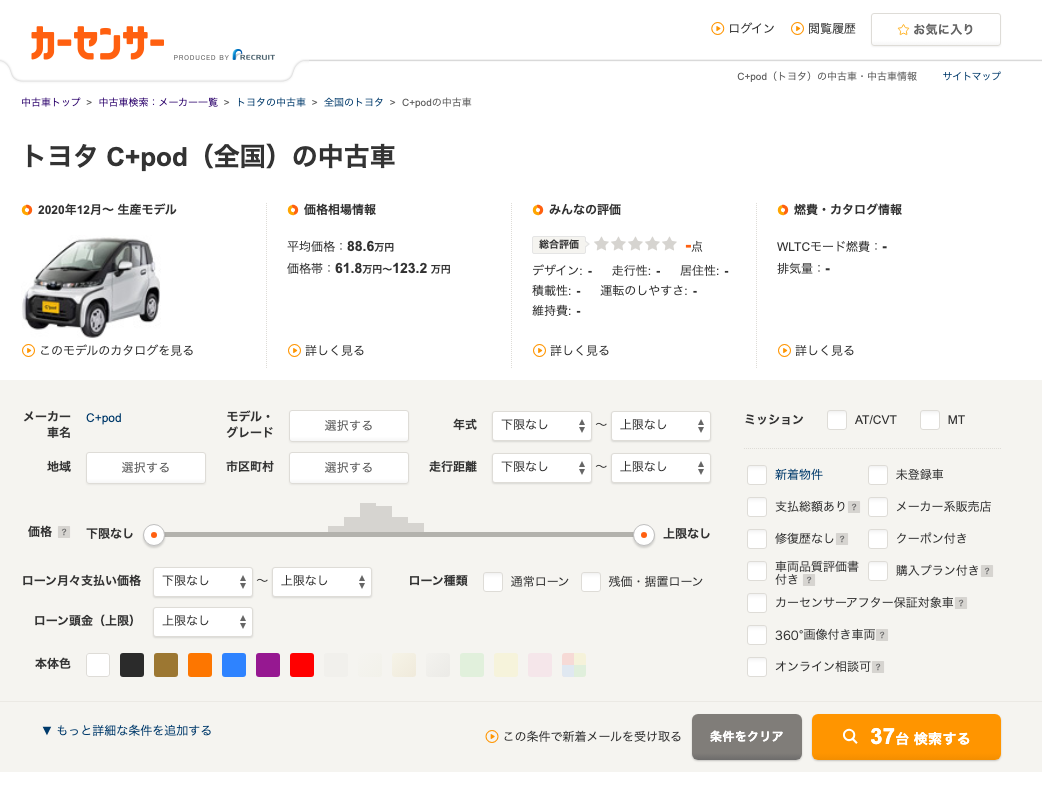1042x797 pixels.
Task: Click トヨタの中古車 breadcrumb link
Action: coord(271,102)
